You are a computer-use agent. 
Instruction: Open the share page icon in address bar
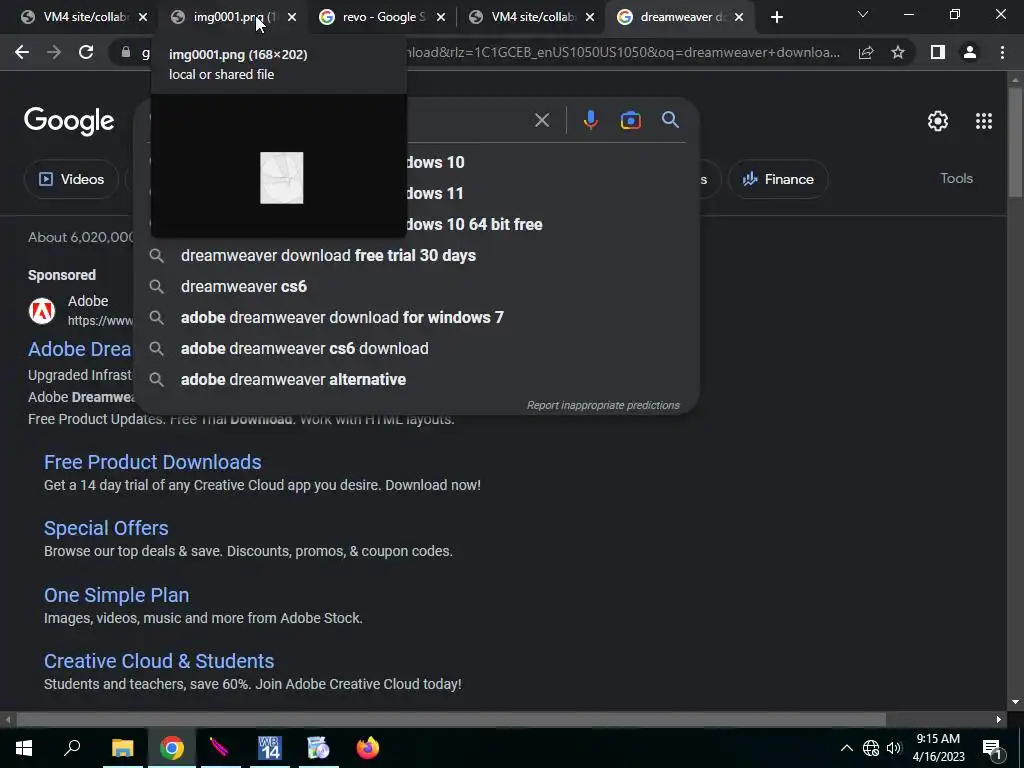pos(866,52)
